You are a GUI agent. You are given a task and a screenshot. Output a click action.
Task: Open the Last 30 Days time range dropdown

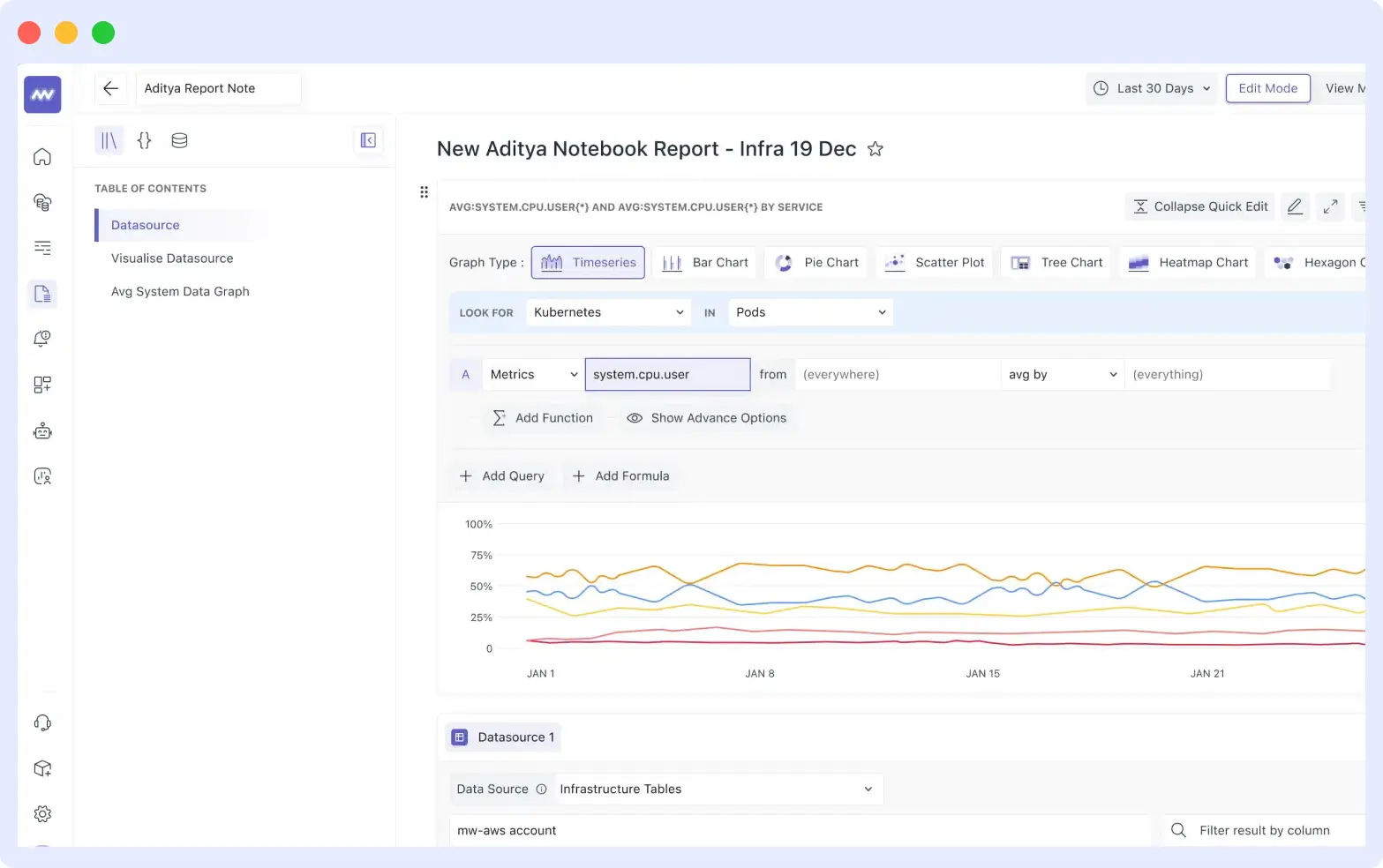[1151, 88]
